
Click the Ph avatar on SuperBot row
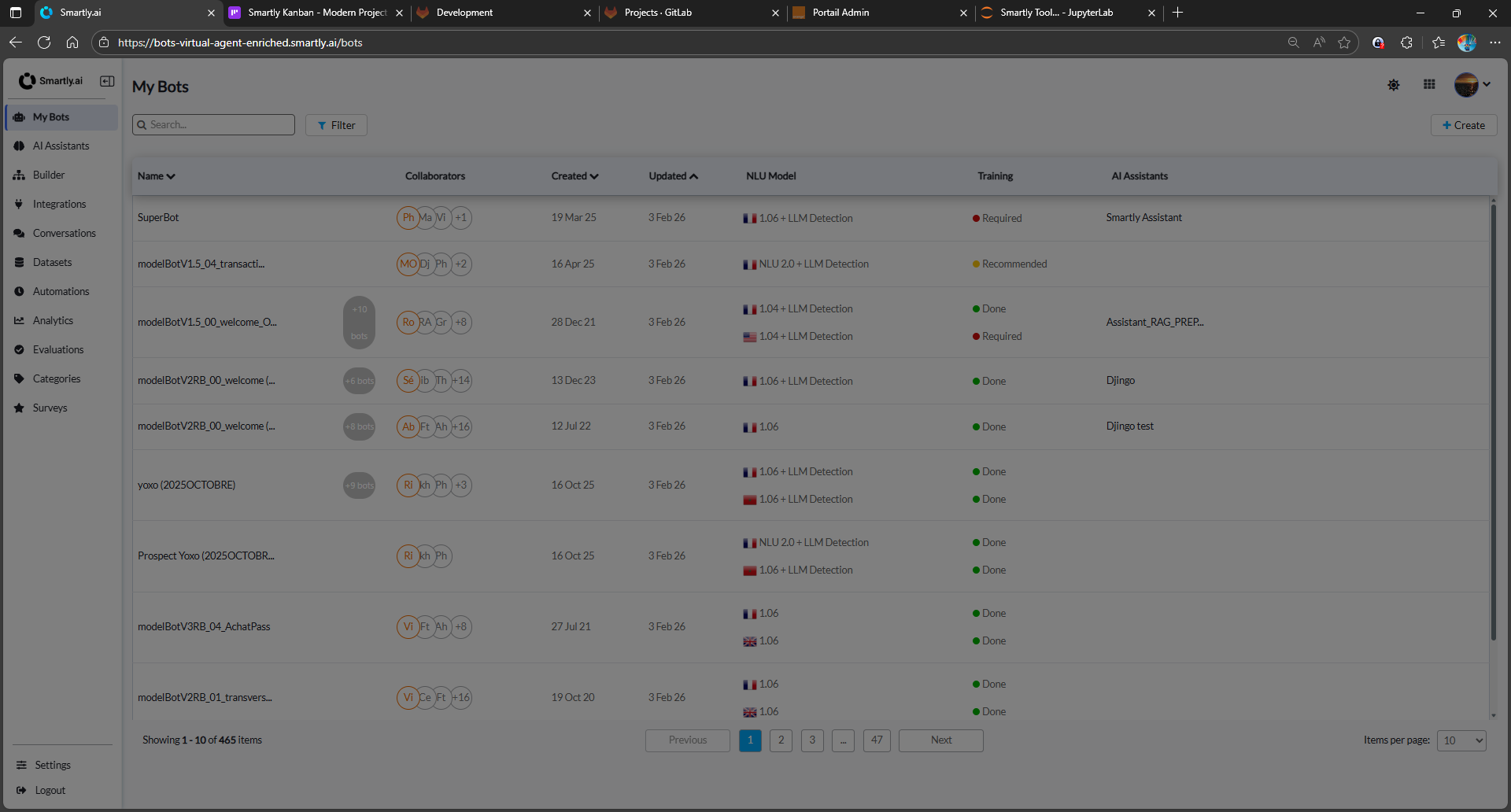408,218
